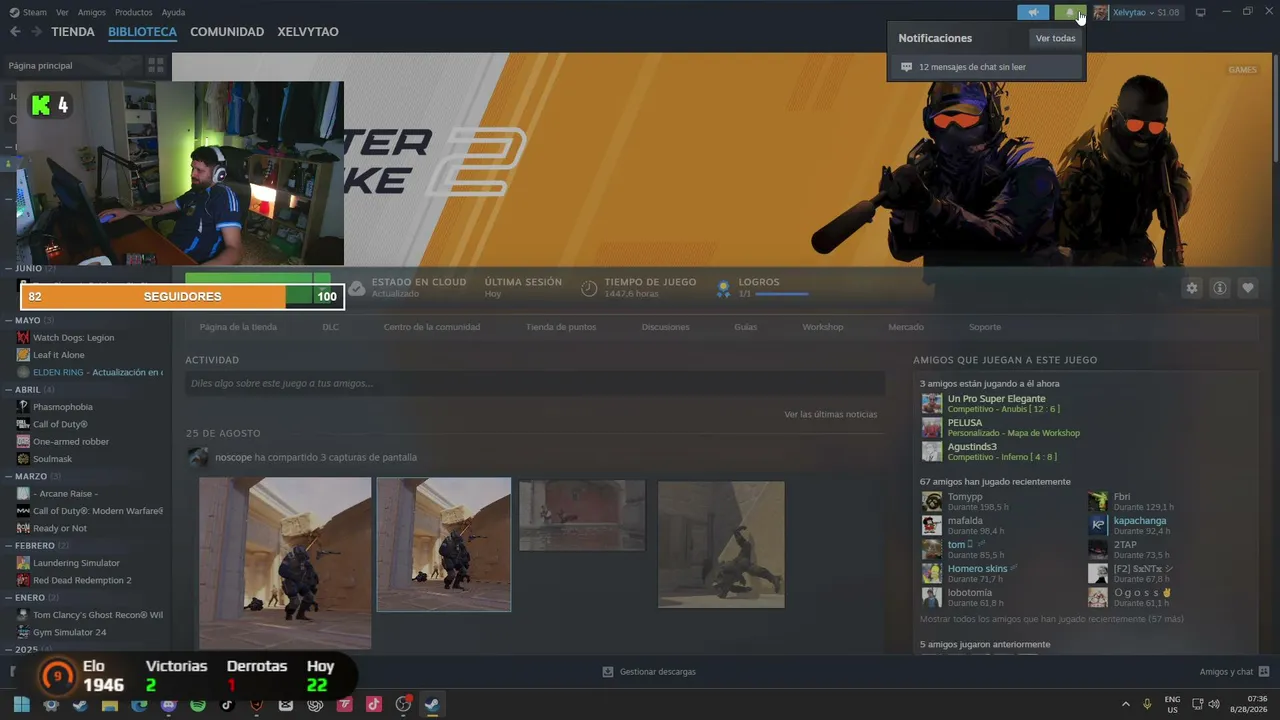
Task: Click the microphone icon in system tray
Action: tap(1147, 704)
